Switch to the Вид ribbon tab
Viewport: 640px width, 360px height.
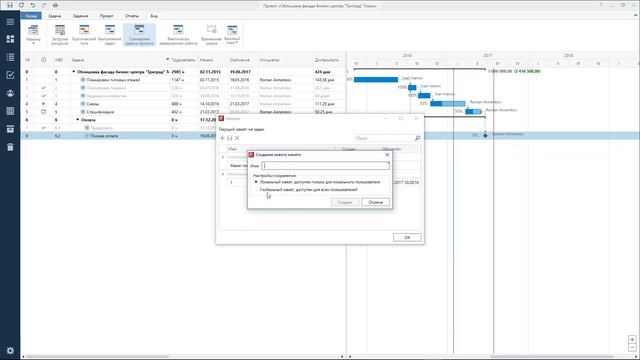[x=154, y=16]
